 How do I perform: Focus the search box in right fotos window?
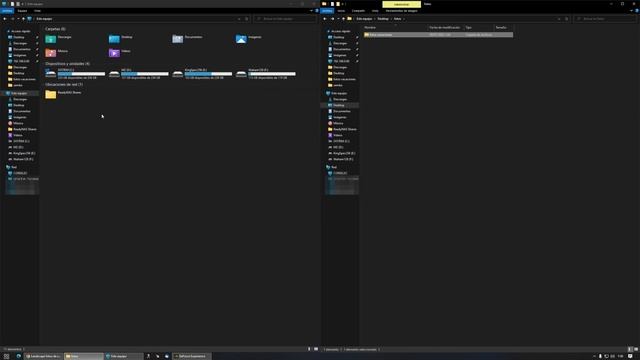click(x=605, y=19)
